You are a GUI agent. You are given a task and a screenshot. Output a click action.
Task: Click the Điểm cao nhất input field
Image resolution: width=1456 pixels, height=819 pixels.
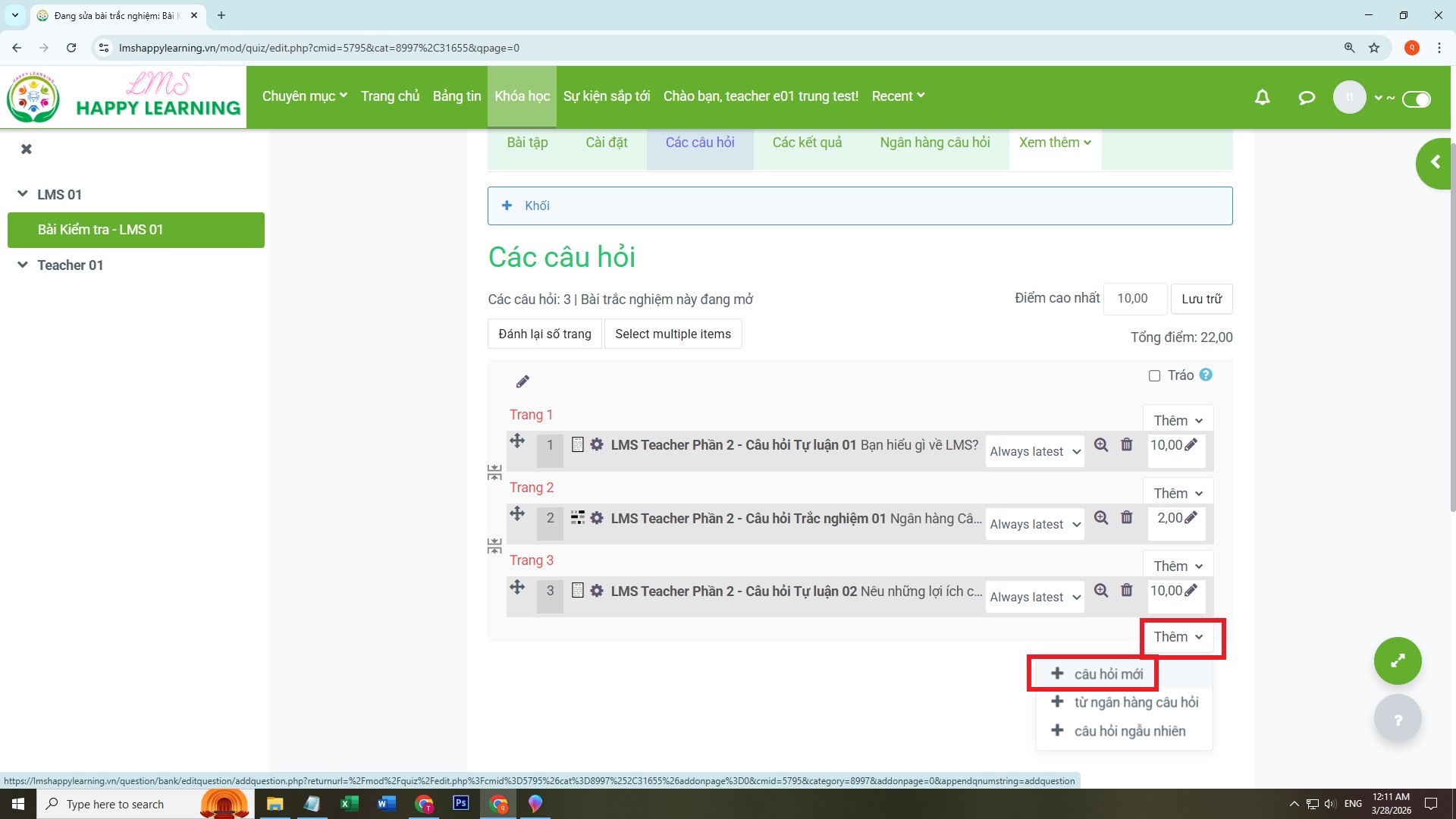coord(1134,299)
